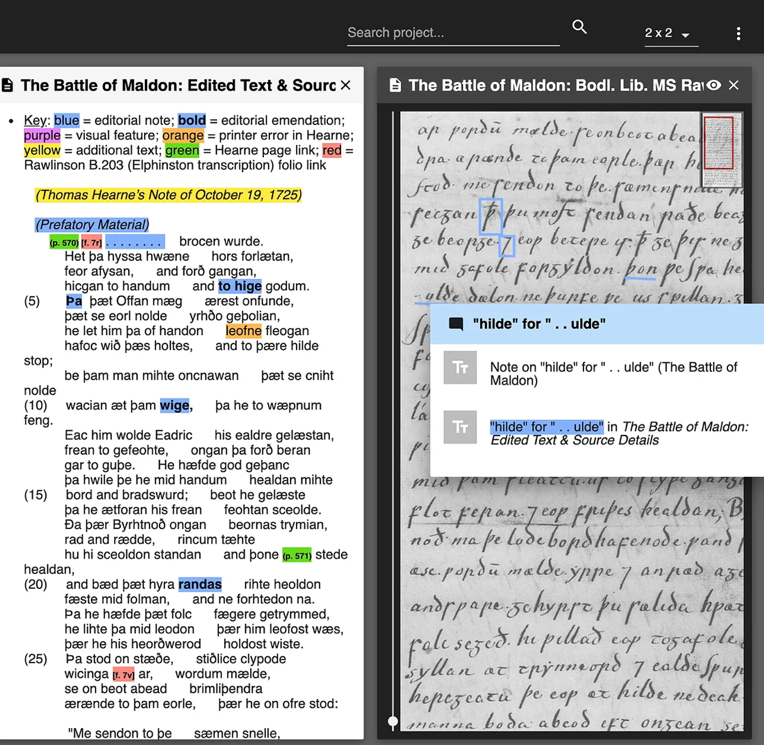Click line number (25) in poem
This screenshot has height=745, width=764.
point(36,659)
